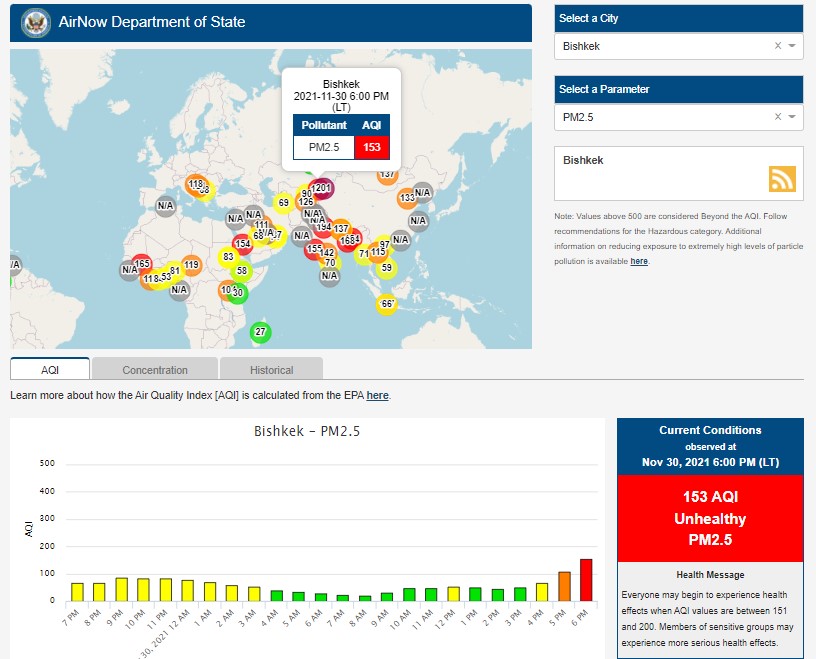The image size is (816, 659).
Task: Clear the Bishkek city selection
Action: tap(777, 46)
